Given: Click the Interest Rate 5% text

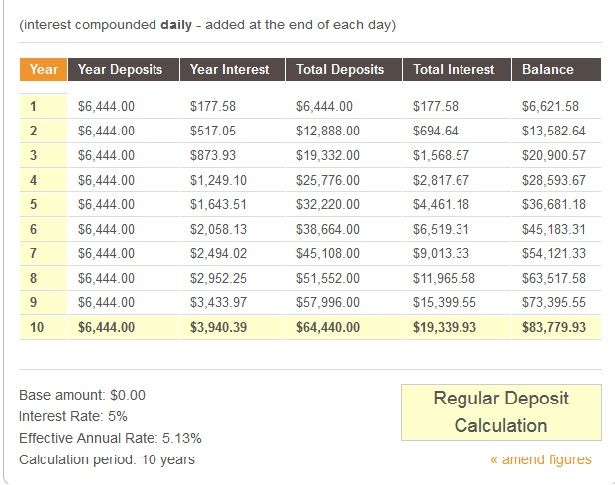Looking at the screenshot, I should [x=73, y=417].
